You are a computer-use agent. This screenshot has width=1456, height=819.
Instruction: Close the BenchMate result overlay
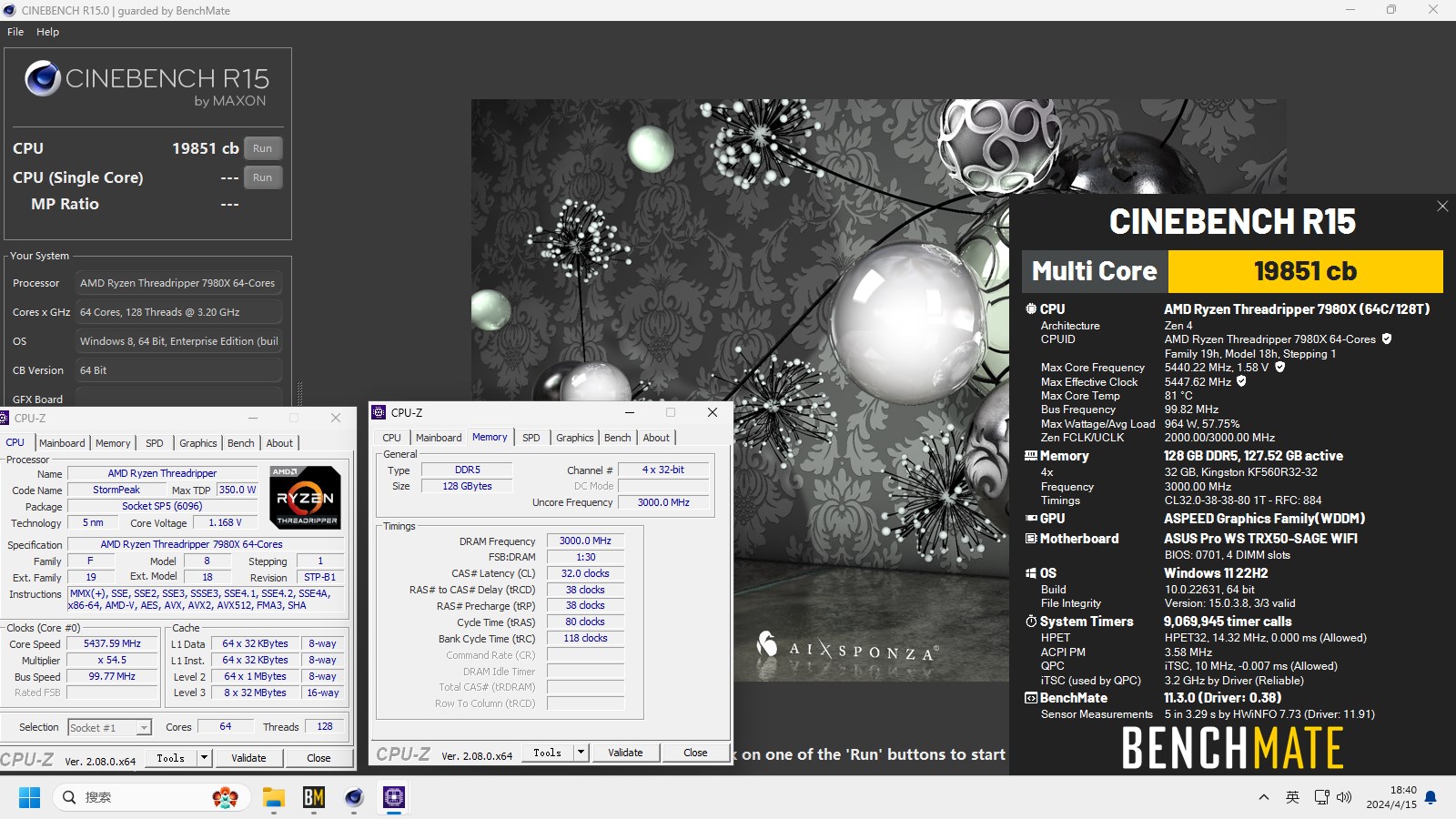pos(1442,207)
